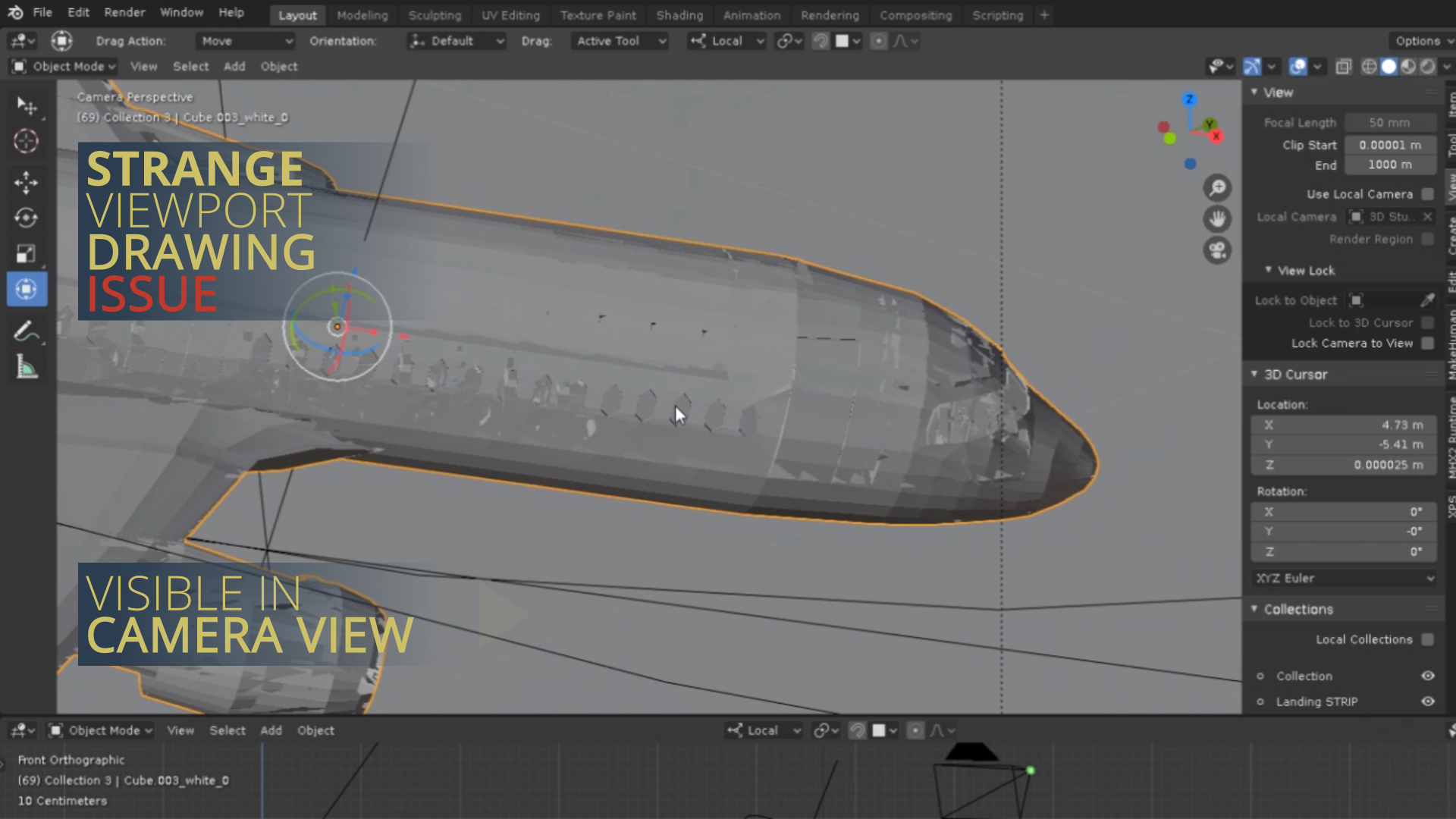Open the Drag Action Move dropdown

tap(246, 41)
